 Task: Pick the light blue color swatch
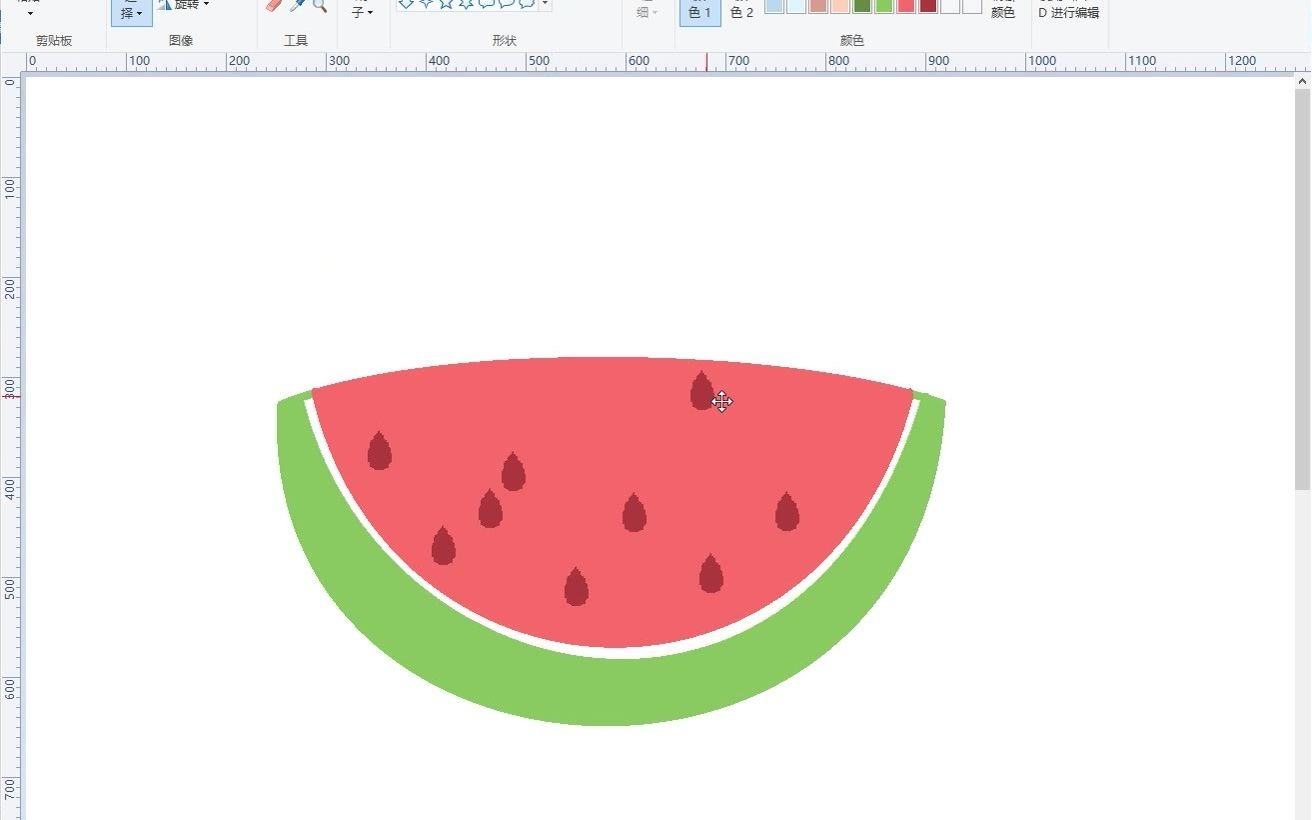point(774,5)
